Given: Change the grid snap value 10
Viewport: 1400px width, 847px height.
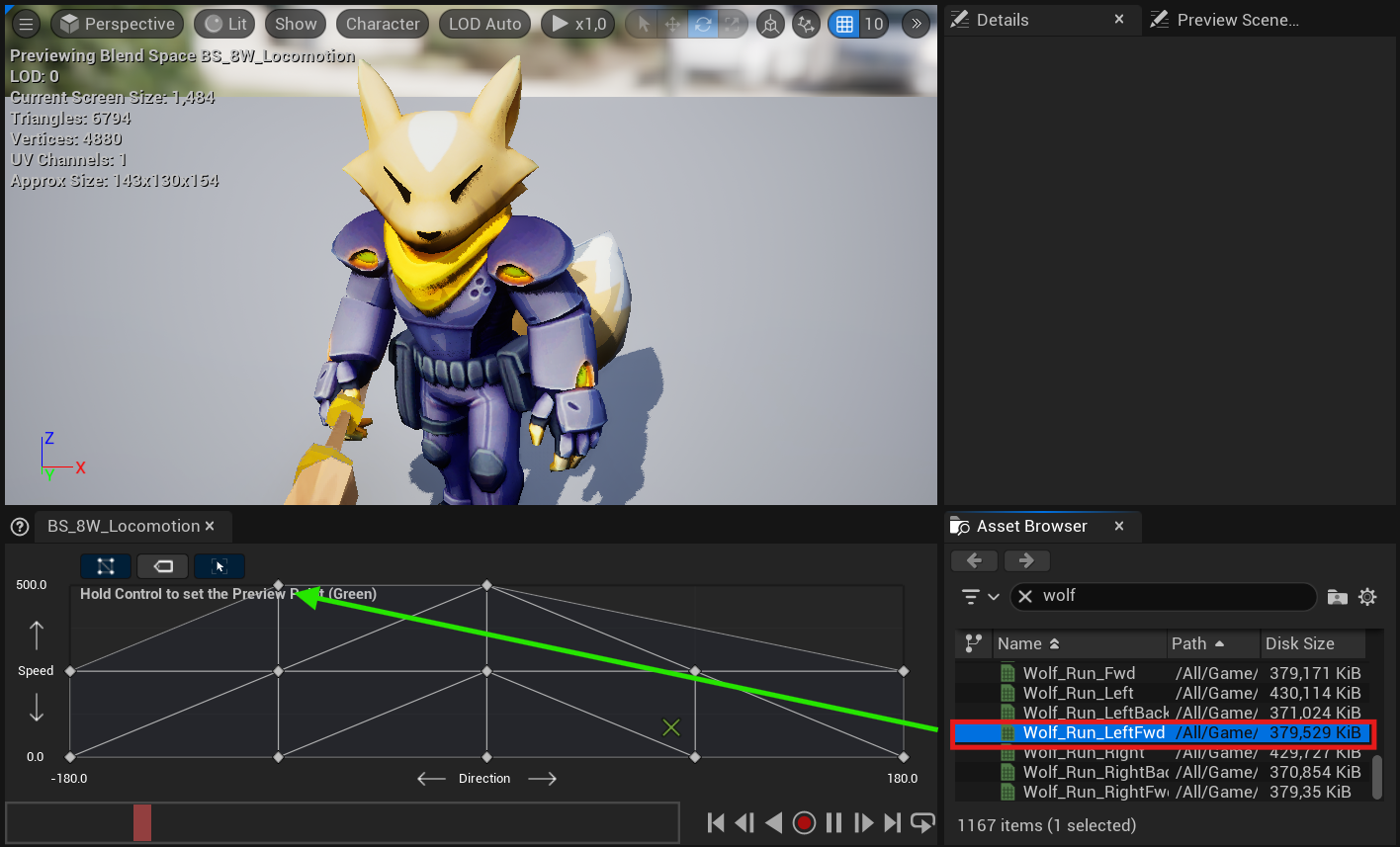Looking at the screenshot, I should pos(874,24).
